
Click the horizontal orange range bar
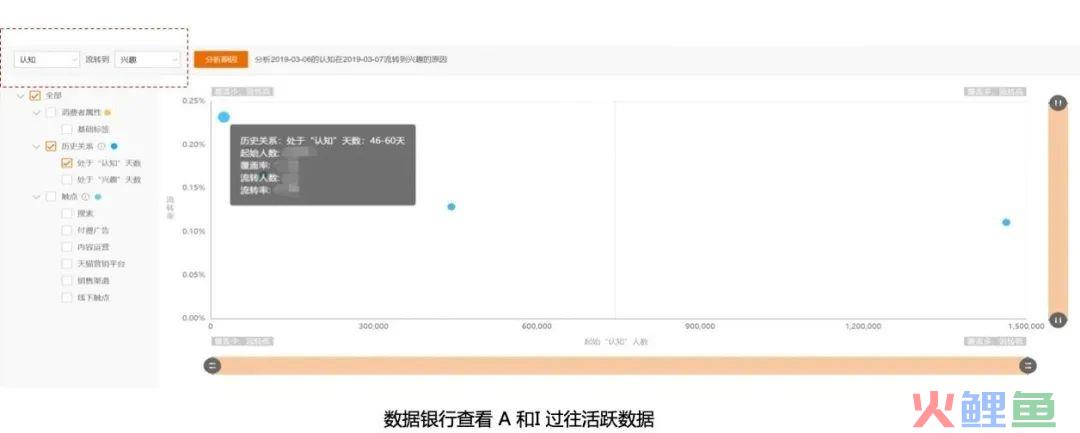620,366
